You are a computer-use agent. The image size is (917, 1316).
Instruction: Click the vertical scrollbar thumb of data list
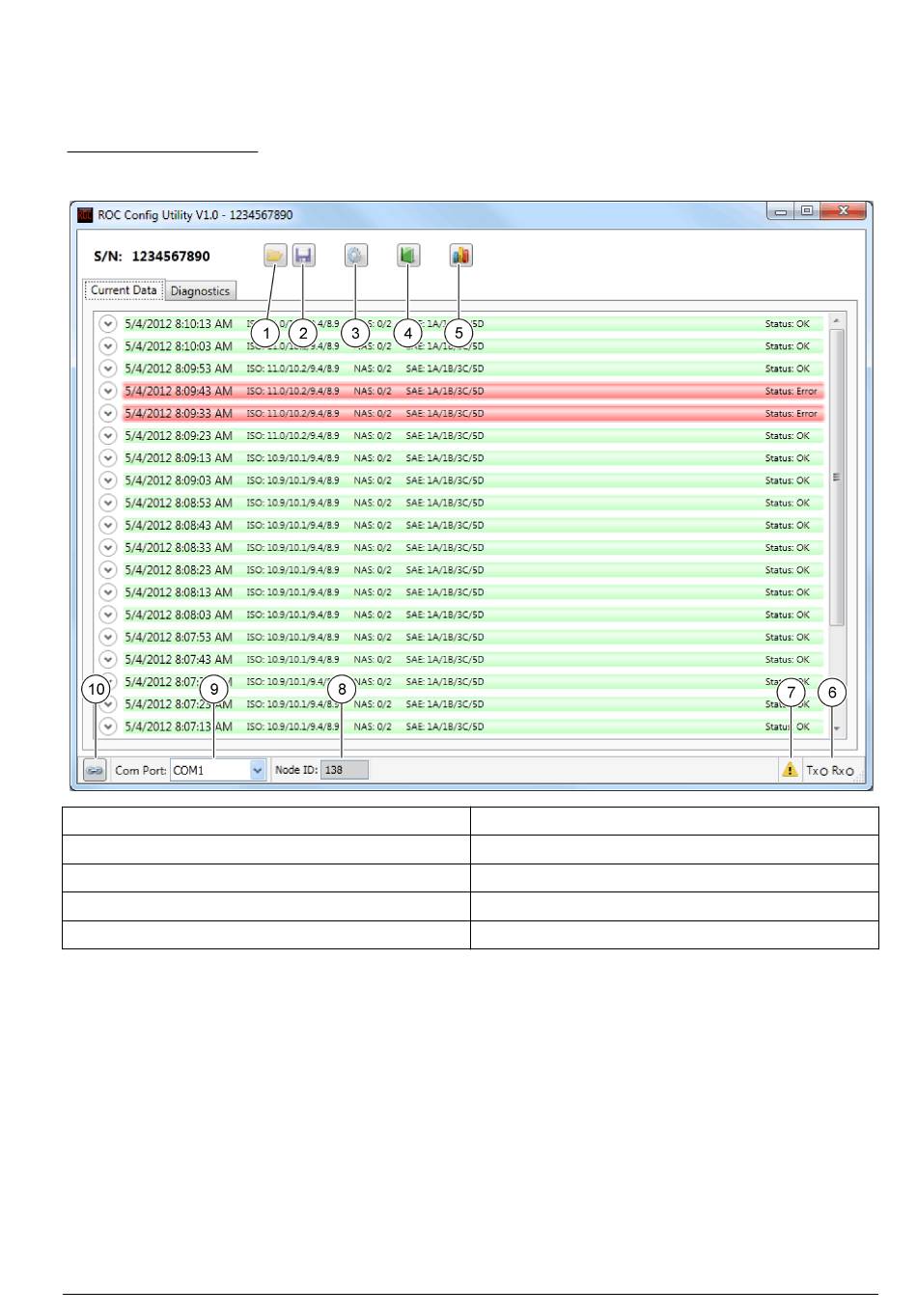tap(837, 478)
